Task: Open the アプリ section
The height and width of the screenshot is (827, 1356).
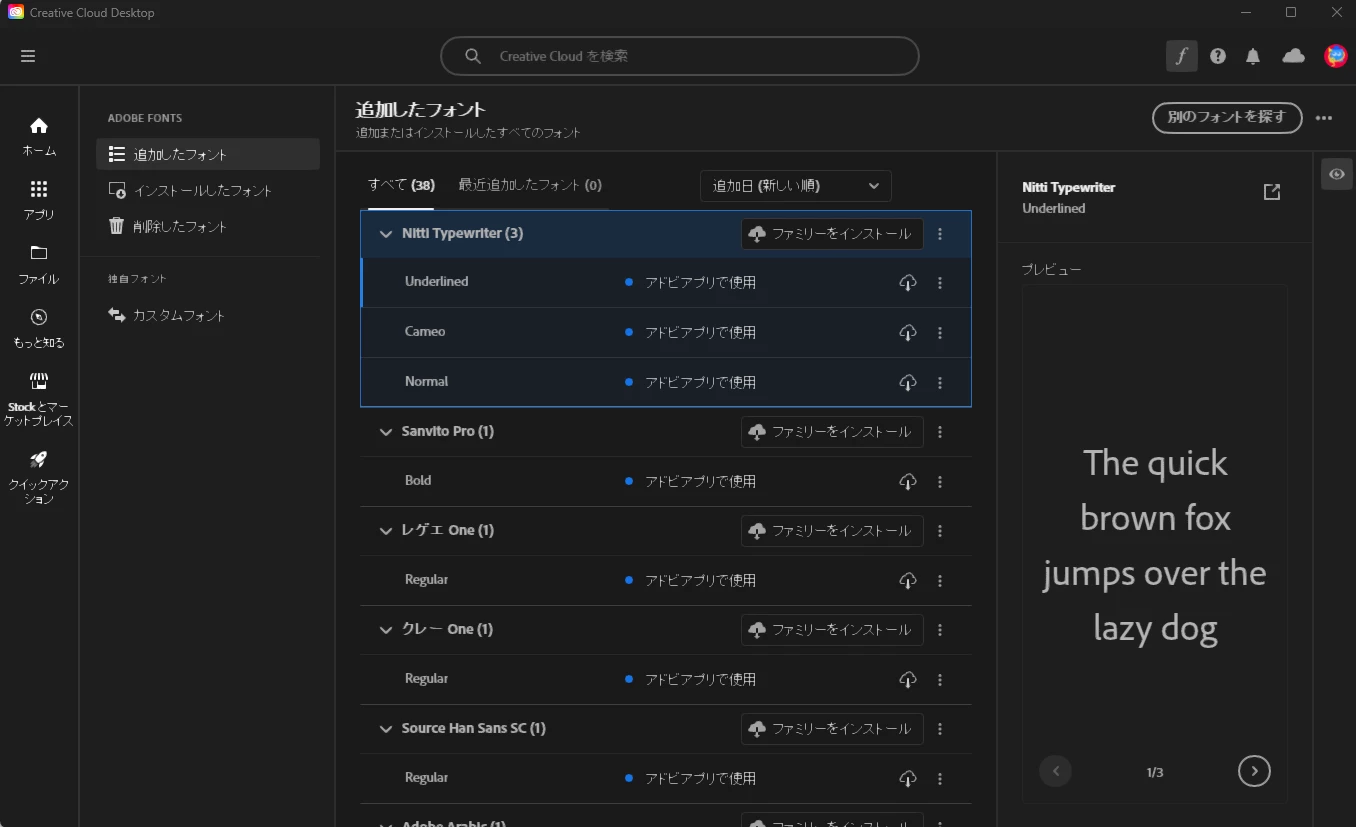Action: (39, 201)
